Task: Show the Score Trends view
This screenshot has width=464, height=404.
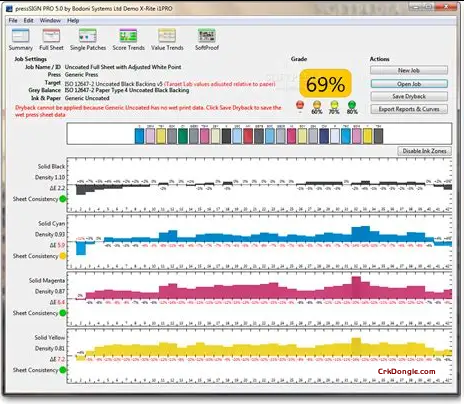Action: click(128, 40)
